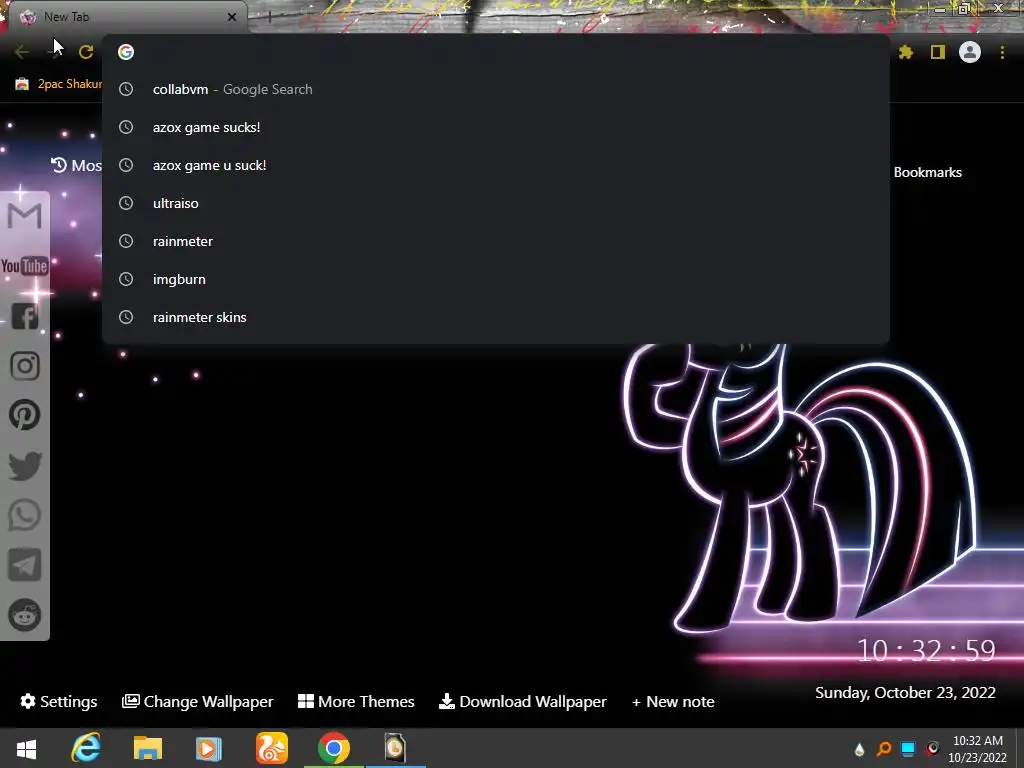Open File Explorer from taskbar
Viewport: 1024px width, 768px height.
[x=148, y=748]
